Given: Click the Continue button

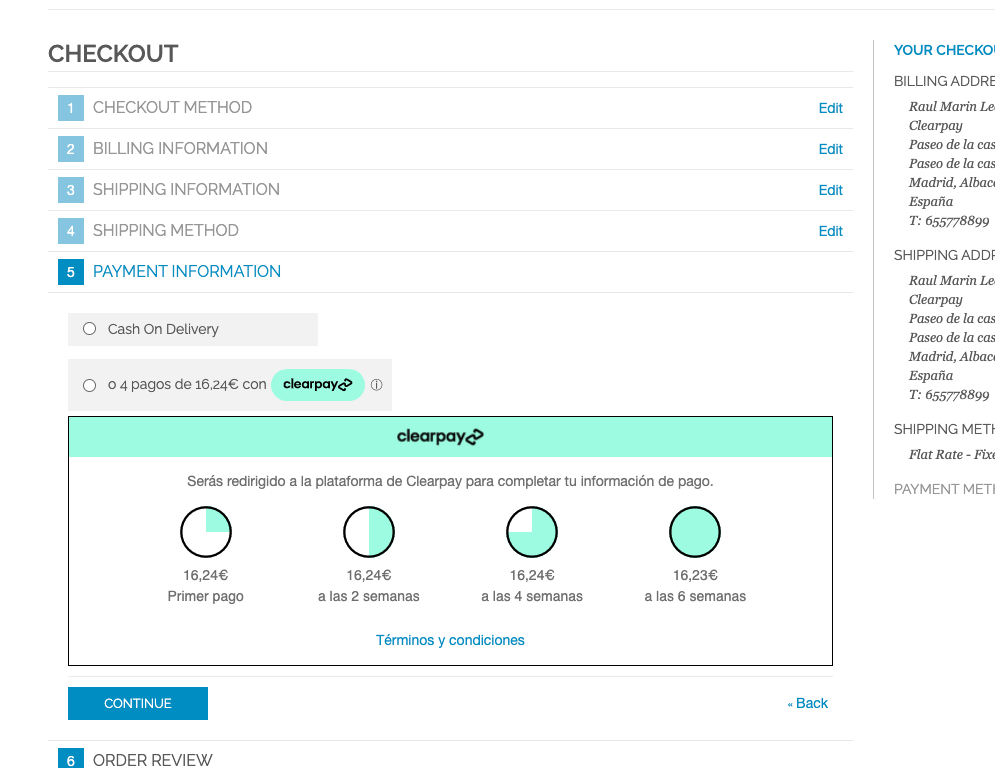Looking at the screenshot, I should pos(138,703).
